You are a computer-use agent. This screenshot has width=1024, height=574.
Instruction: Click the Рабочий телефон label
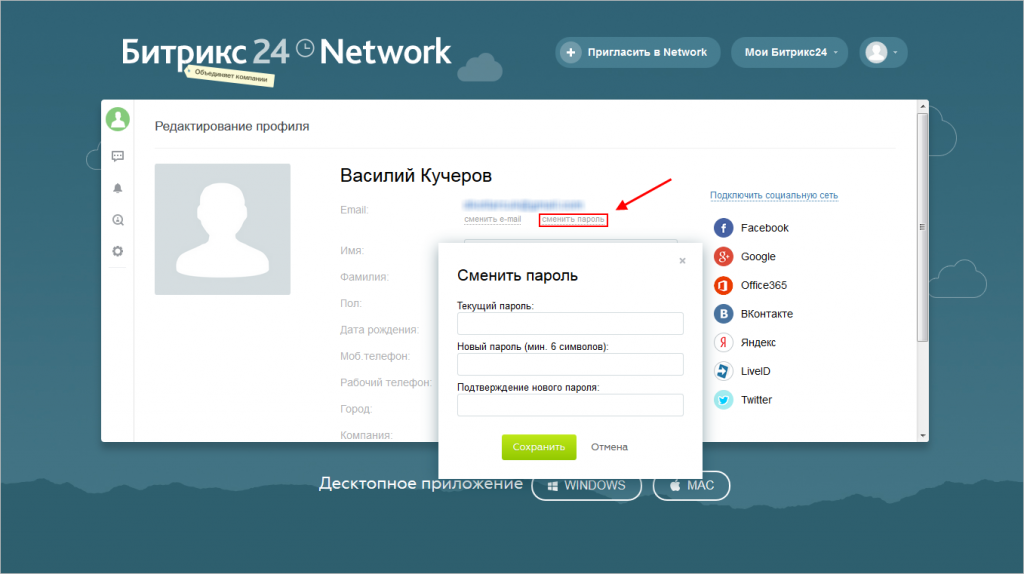(386, 383)
